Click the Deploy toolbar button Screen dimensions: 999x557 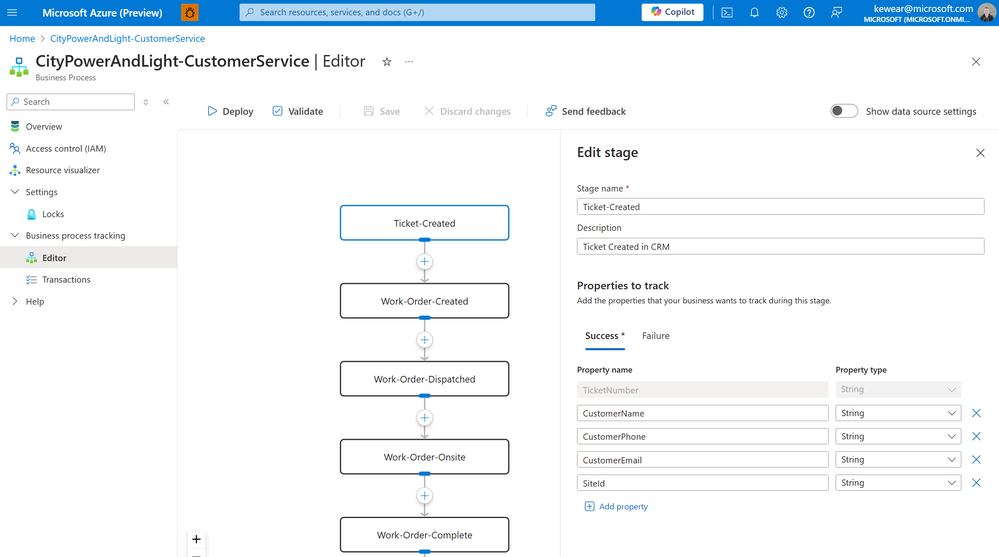[230, 112]
